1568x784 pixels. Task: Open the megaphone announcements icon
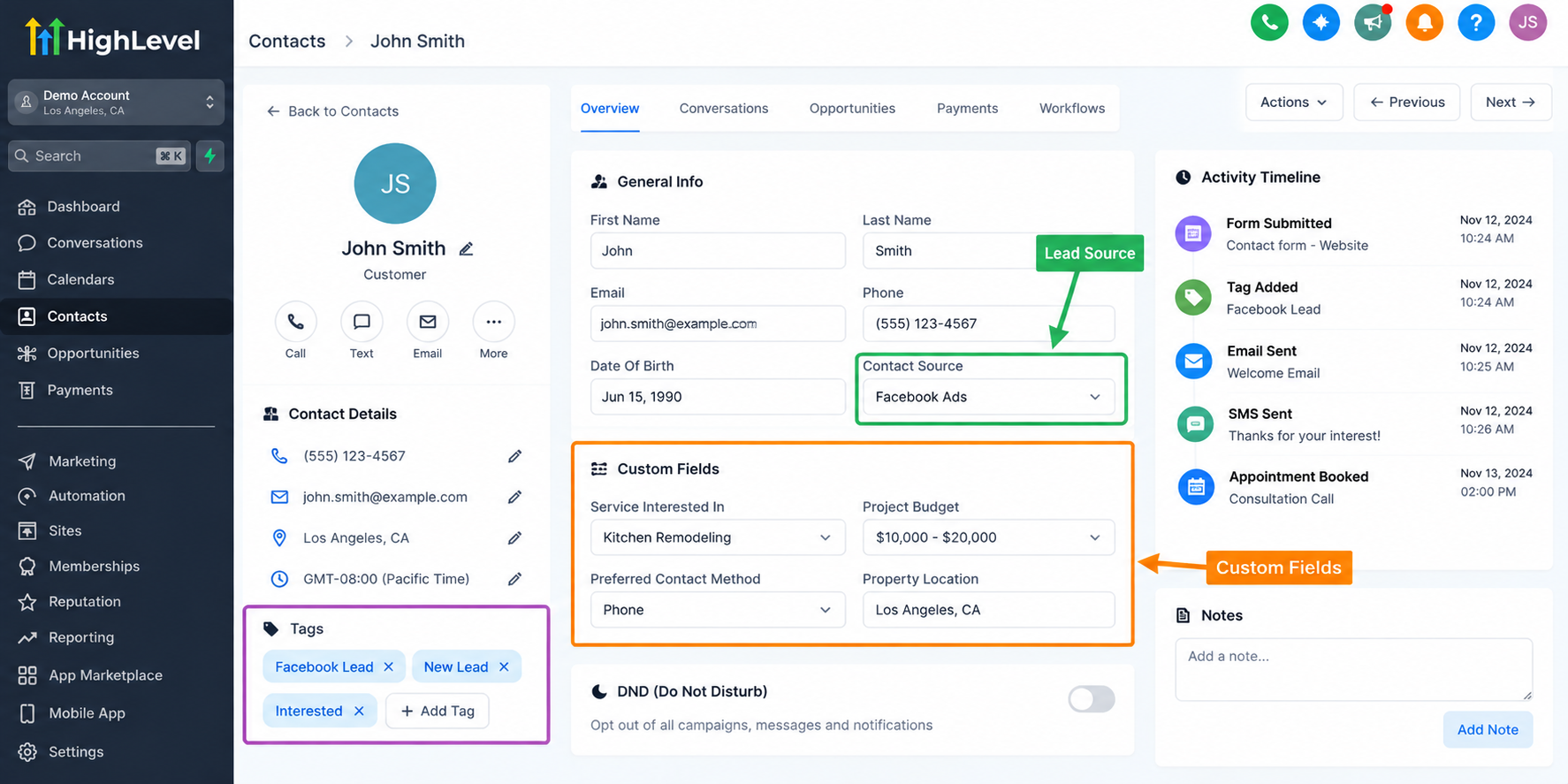coord(1373,22)
